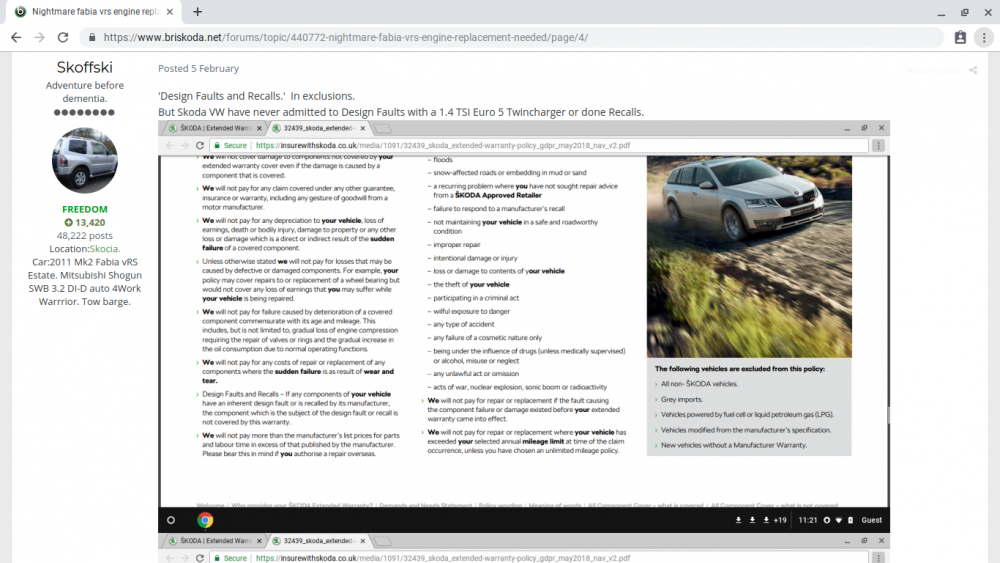Go back to previous page
1000x563 pixels.
(16, 38)
